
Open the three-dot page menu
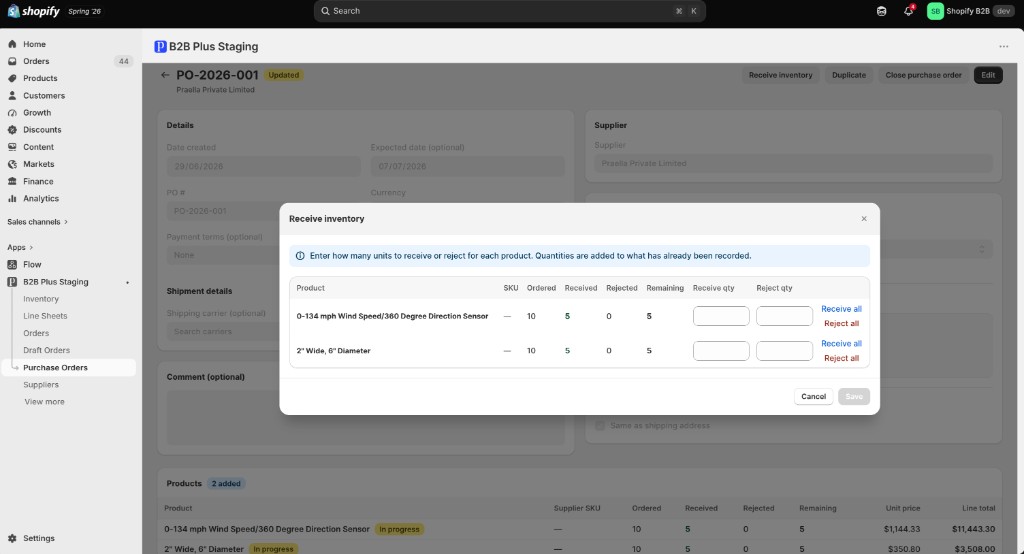coord(1004,46)
